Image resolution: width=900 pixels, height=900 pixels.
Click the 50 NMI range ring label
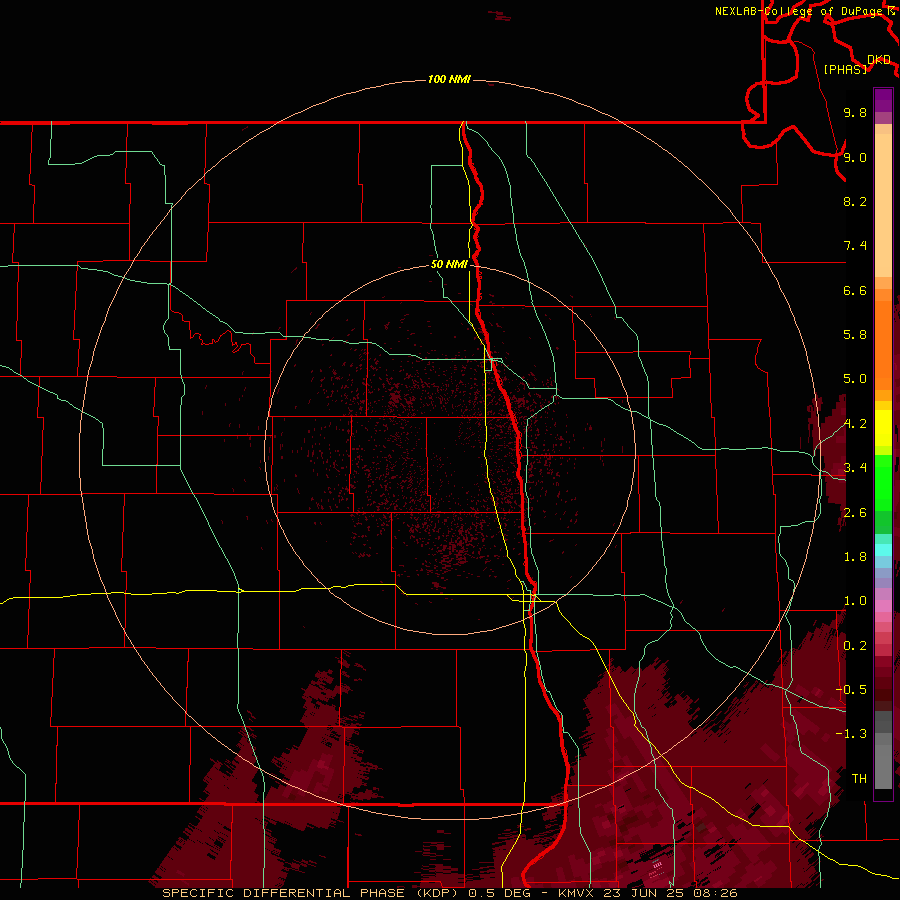[449, 264]
